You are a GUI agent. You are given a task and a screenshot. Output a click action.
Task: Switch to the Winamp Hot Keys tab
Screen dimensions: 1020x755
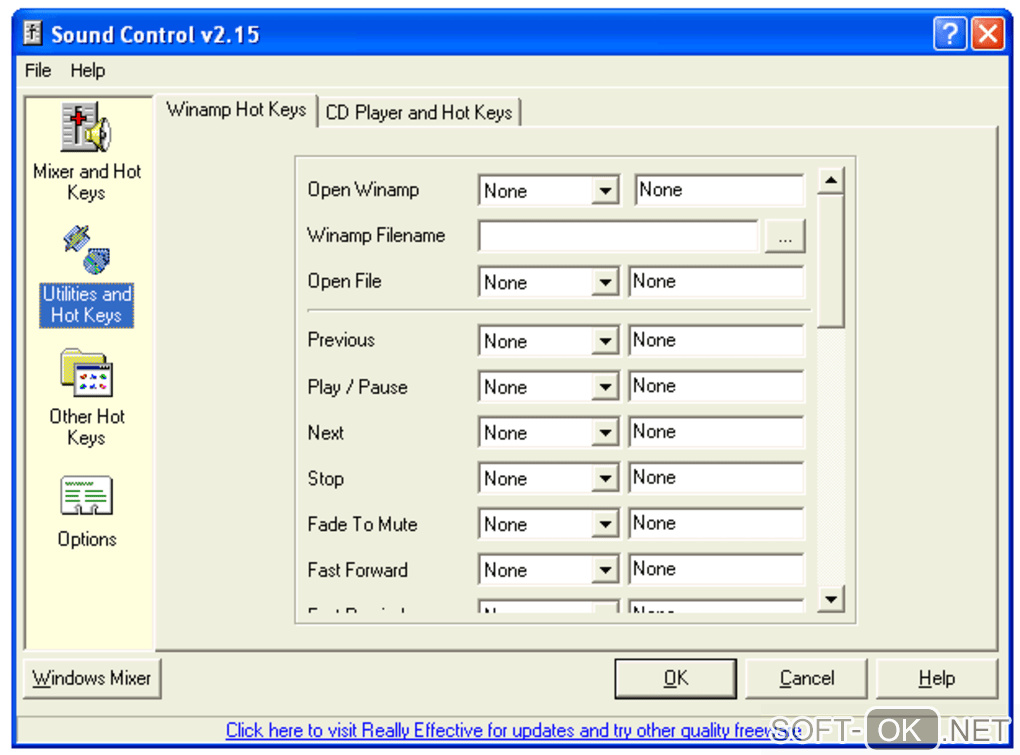tap(236, 110)
